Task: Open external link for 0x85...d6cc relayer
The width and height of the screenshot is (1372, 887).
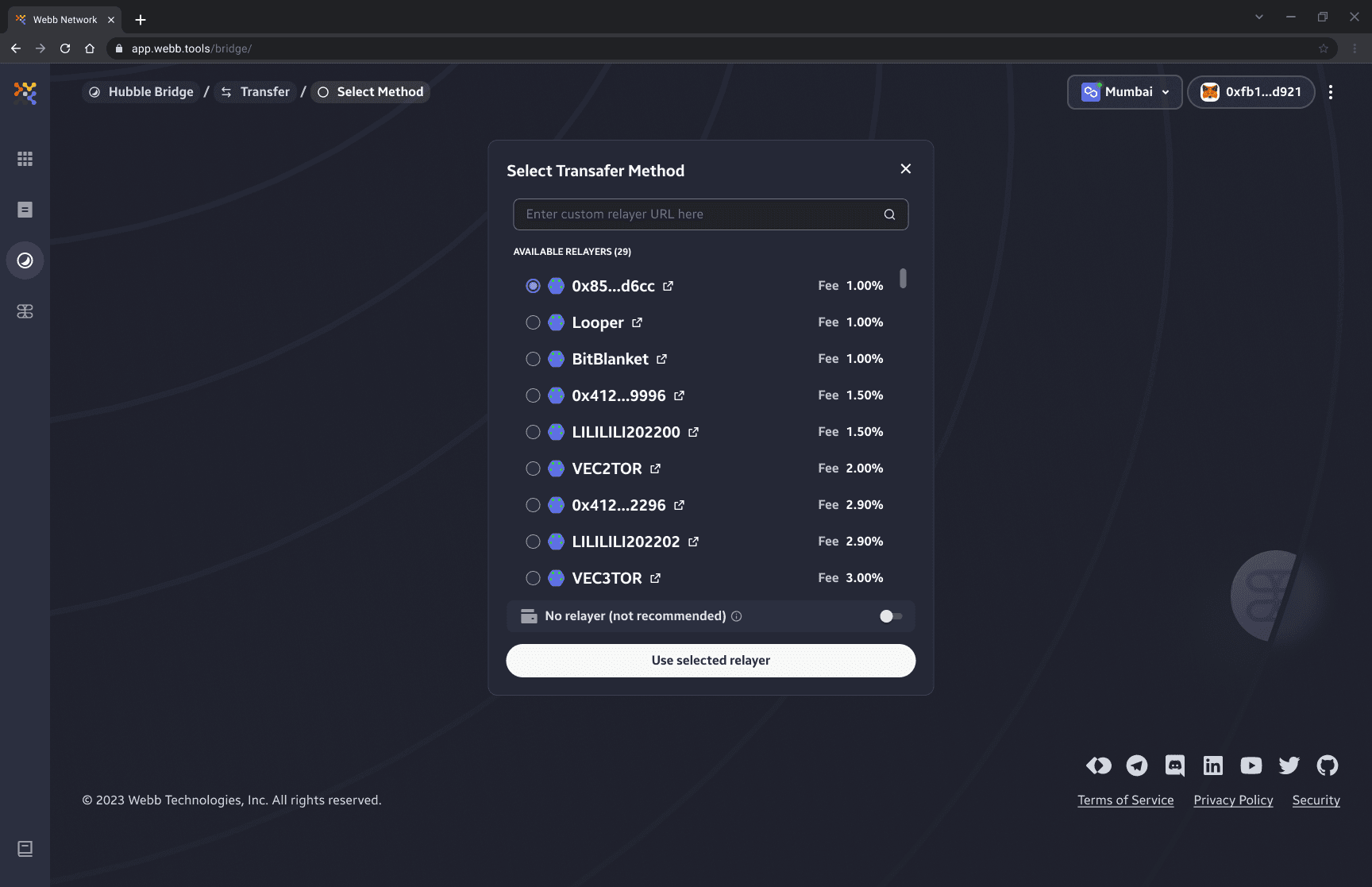Action: pos(669,286)
